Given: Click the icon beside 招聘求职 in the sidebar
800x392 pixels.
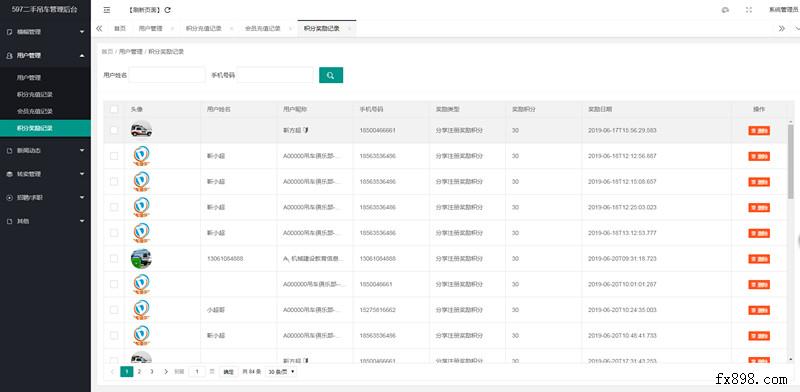Looking at the screenshot, I should (9, 198).
